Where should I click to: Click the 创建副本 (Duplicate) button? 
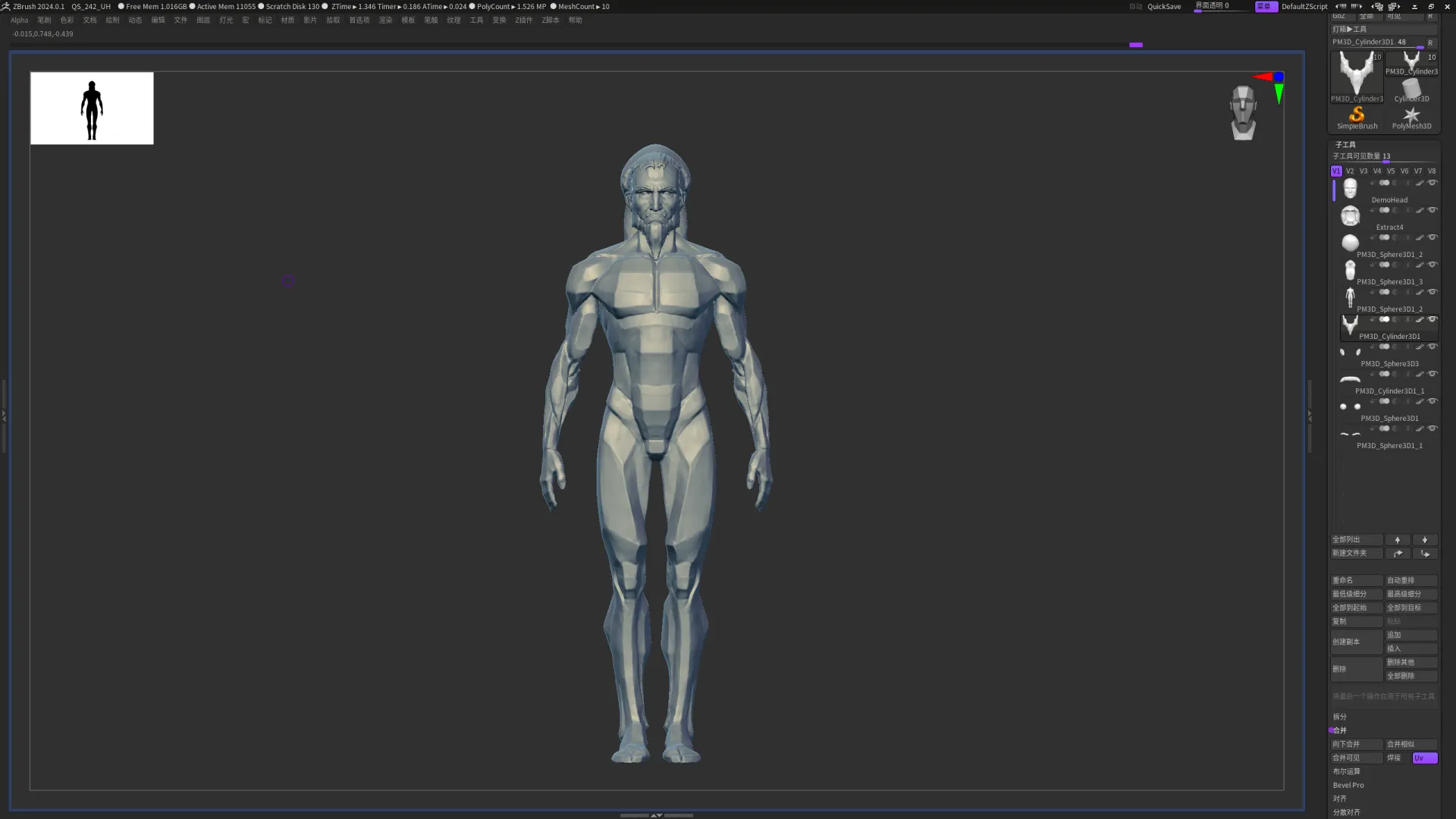pyautogui.click(x=1356, y=642)
